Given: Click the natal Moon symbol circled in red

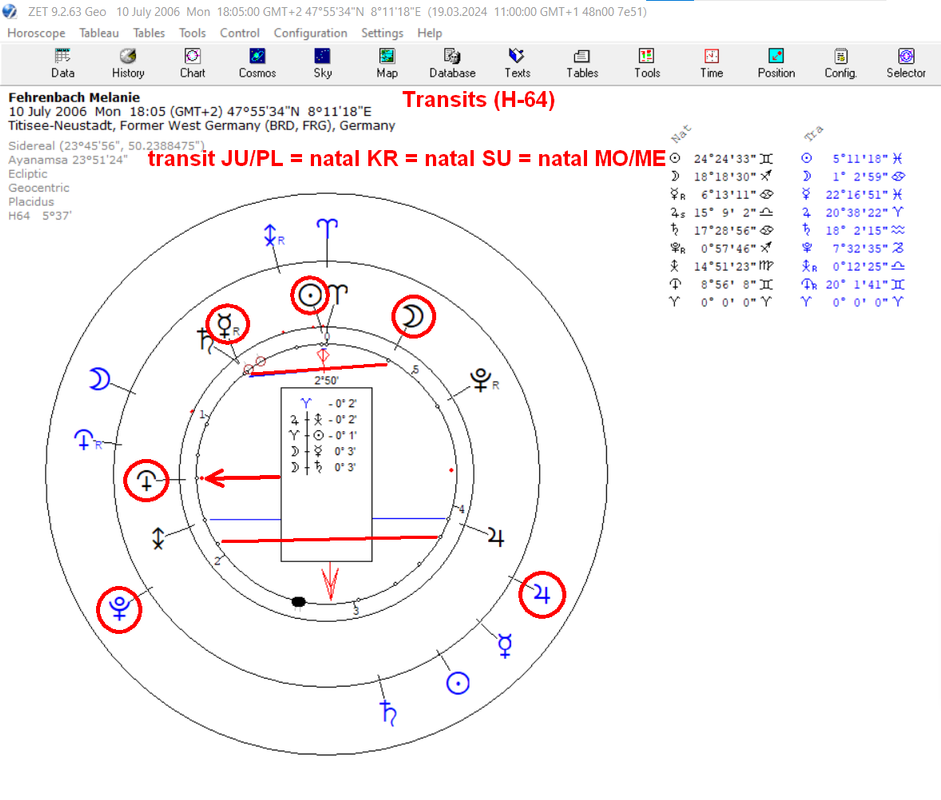Looking at the screenshot, I should (413, 316).
